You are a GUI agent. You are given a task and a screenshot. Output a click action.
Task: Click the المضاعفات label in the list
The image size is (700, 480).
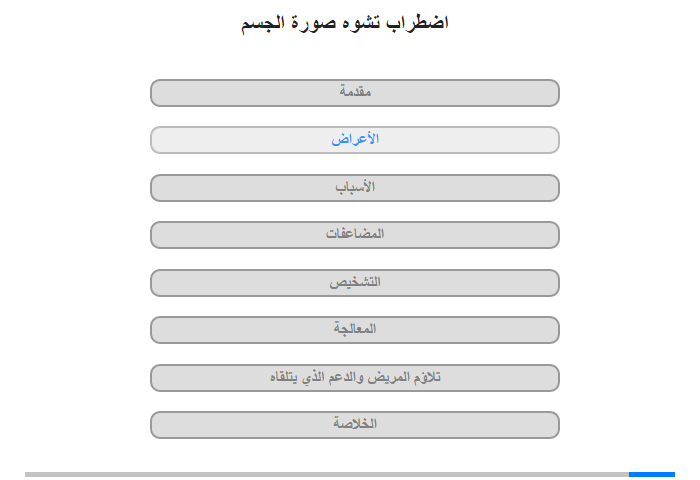355,234
